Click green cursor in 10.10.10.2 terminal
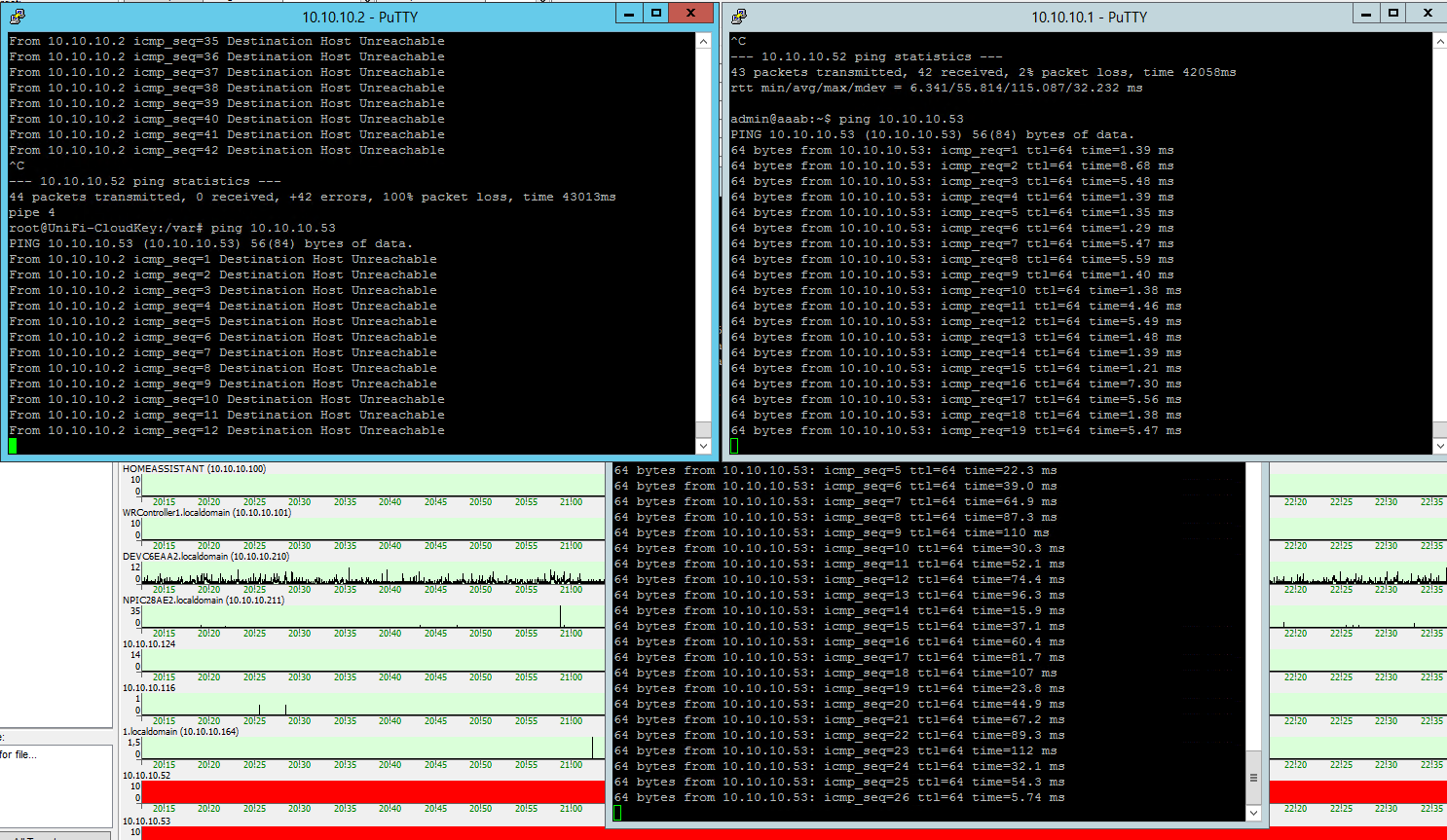This screenshot has width=1447, height=840. click(13, 446)
